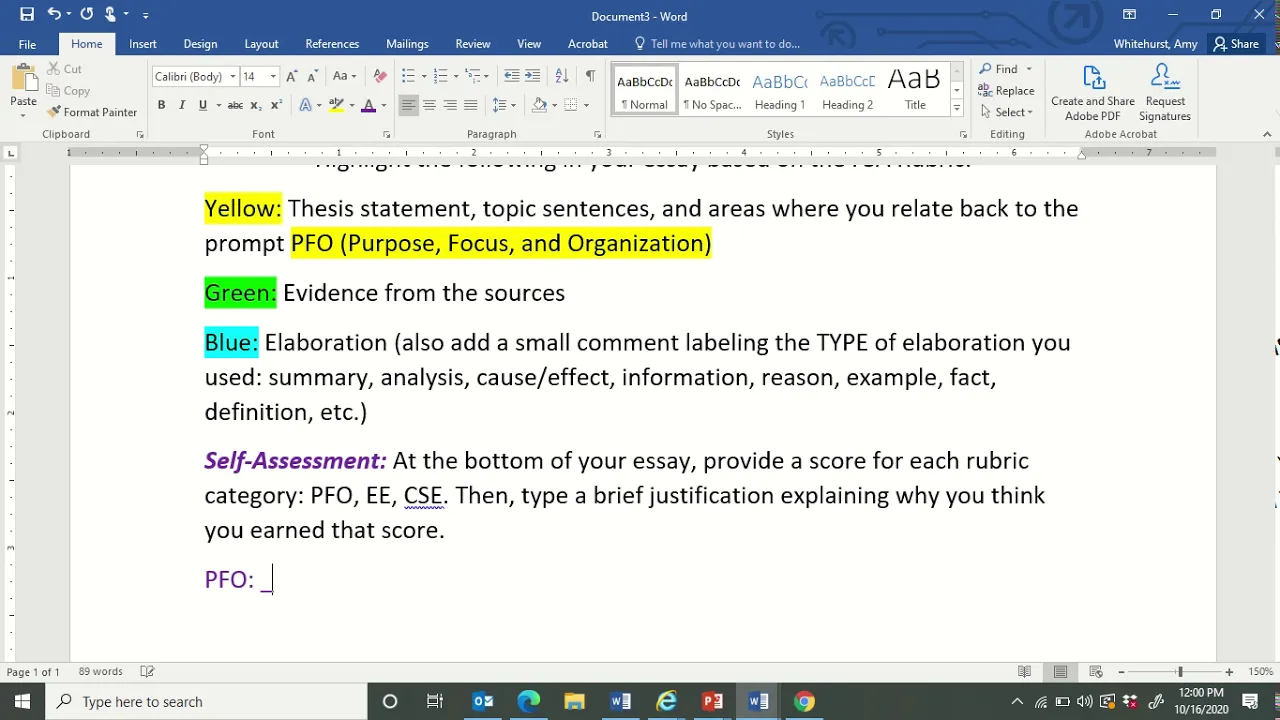Align text left

tap(408, 105)
